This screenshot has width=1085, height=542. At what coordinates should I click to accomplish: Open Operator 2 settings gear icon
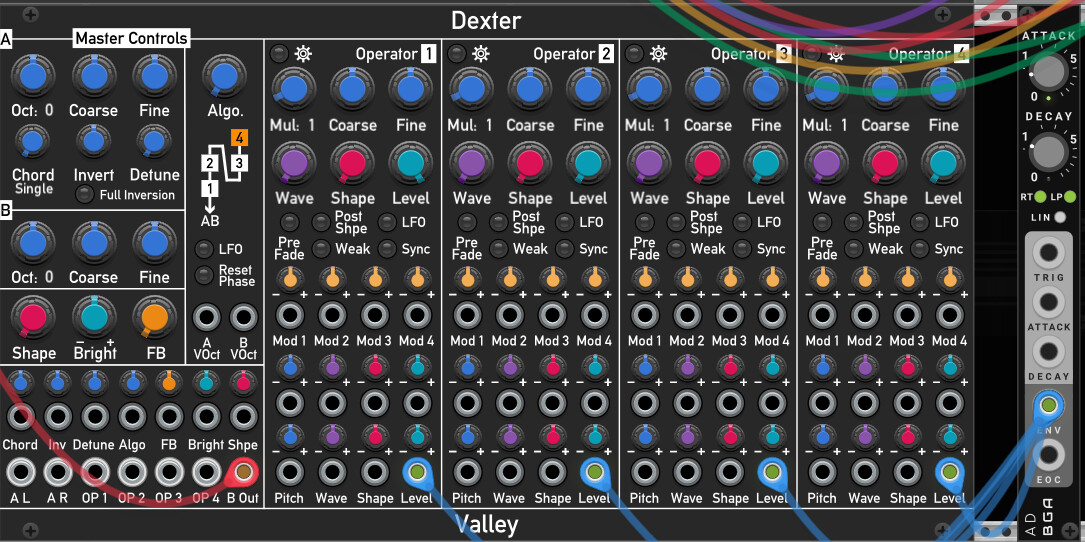coord(480,54)
